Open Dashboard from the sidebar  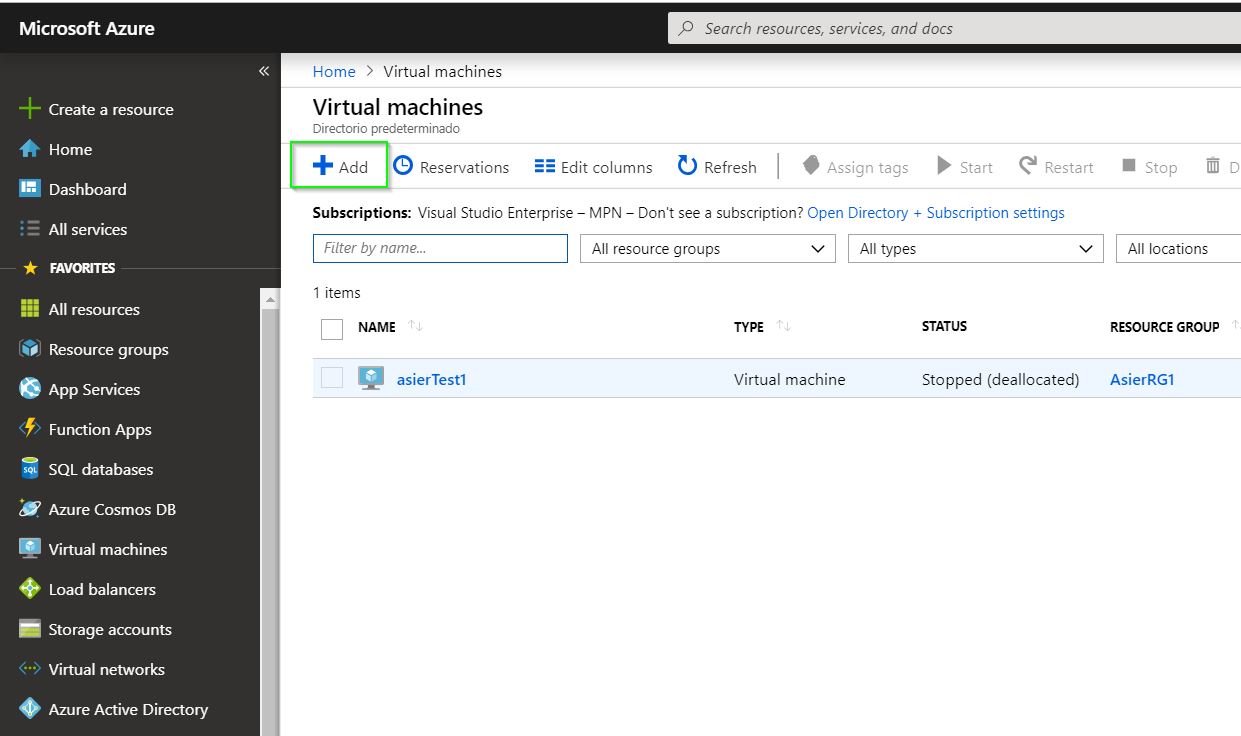[x=73, y=189]
